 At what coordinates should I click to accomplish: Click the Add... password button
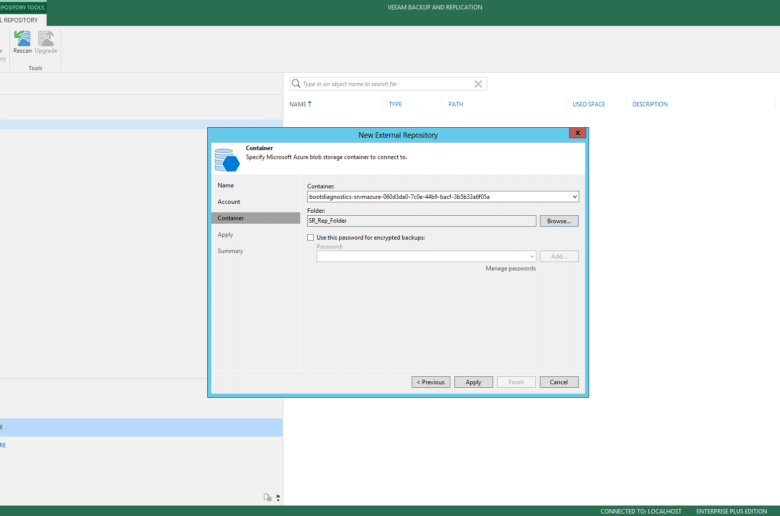559,256
